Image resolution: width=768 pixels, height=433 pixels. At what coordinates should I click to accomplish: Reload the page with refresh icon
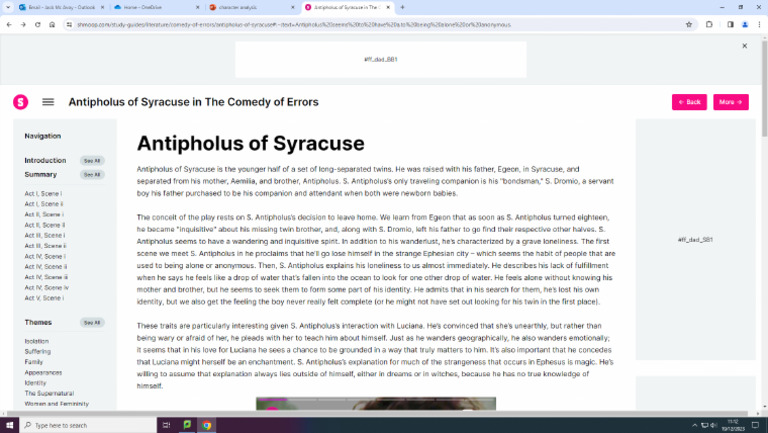click(38, 24)
